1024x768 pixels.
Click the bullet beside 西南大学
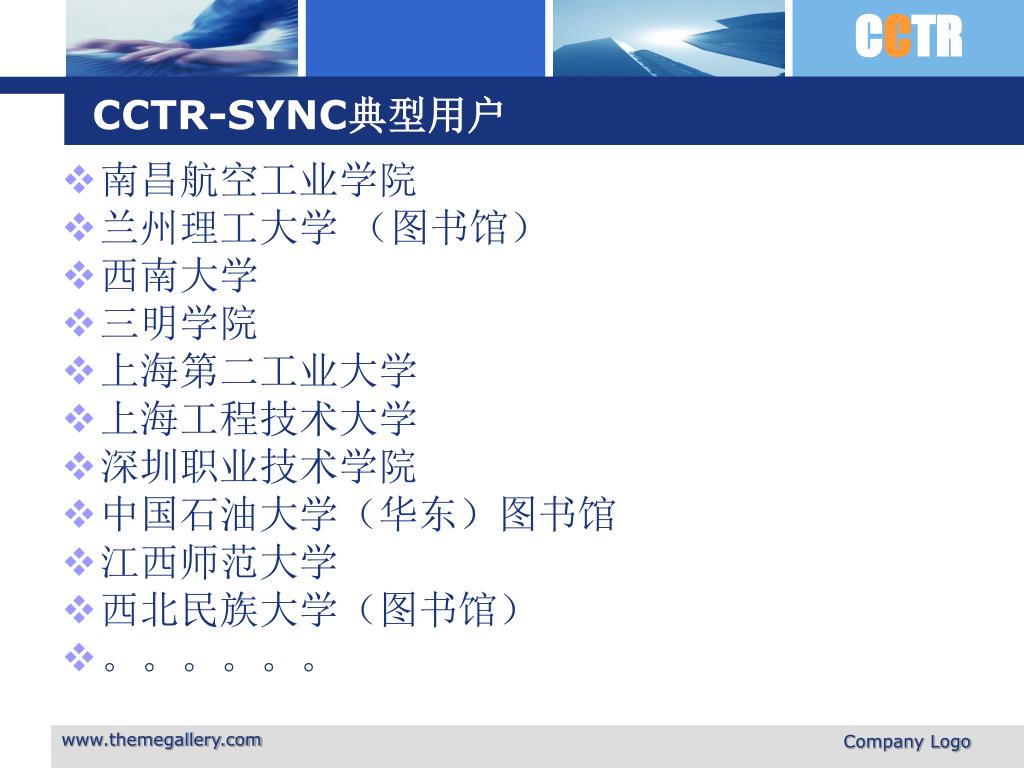(79, 275)
